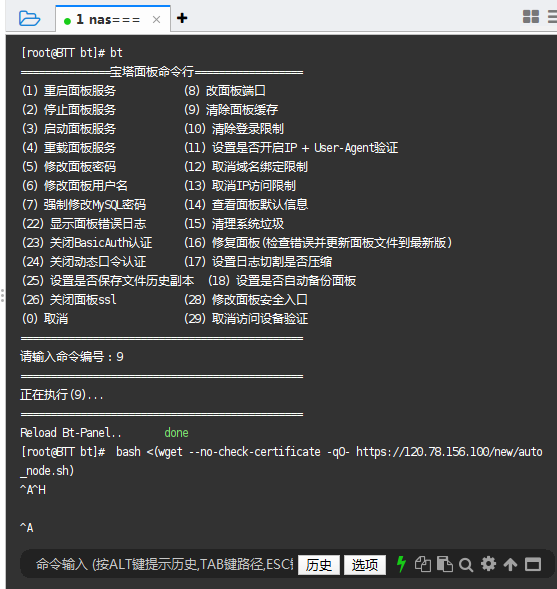The width and height of the screenshot is (557, 589).
Task: Click the '(17) 设置日志切割是否压缩' text
Action: [x=258, y=262]
